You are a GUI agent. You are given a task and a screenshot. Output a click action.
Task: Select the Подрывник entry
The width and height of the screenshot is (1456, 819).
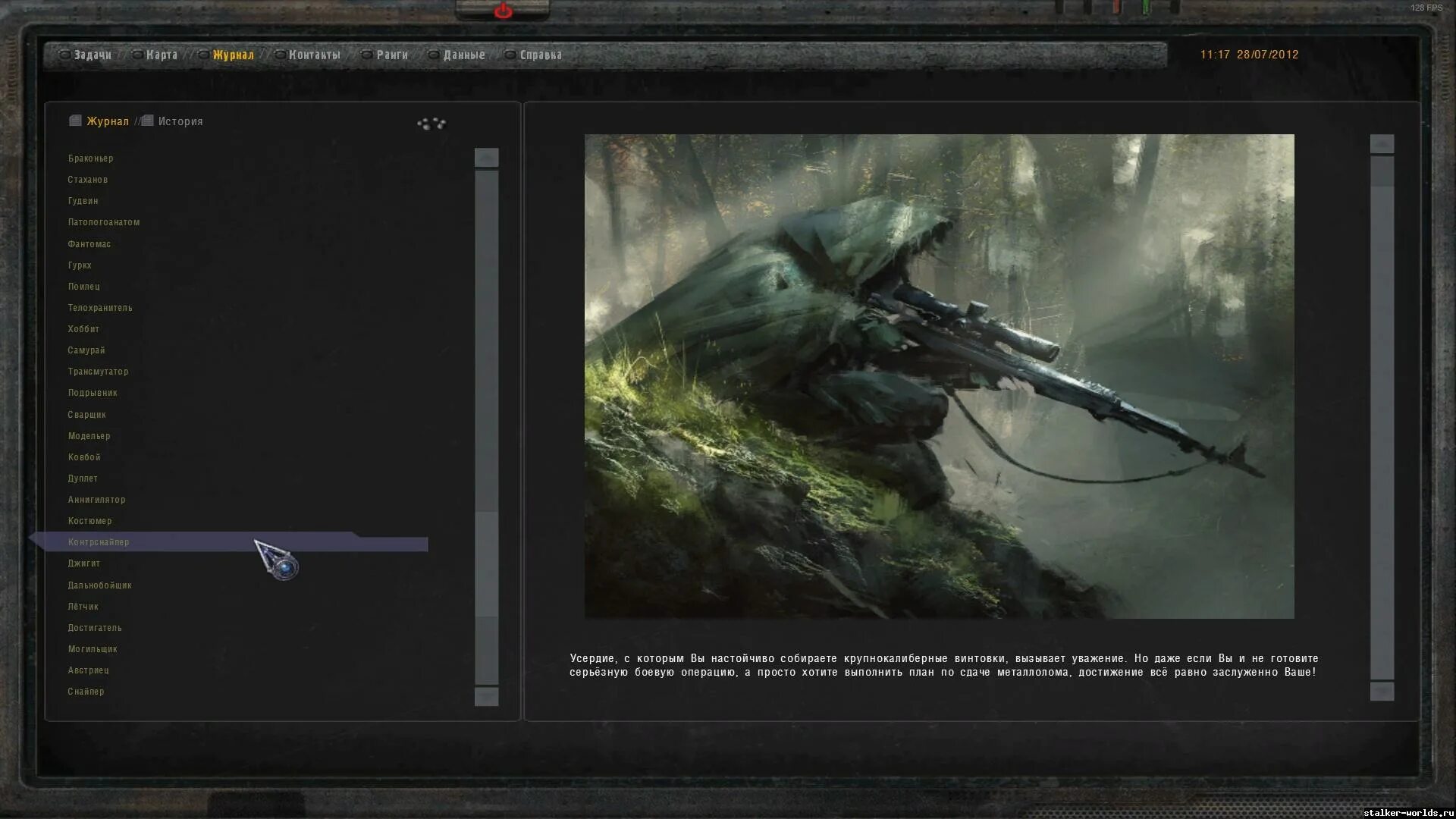tap(93, 393)
